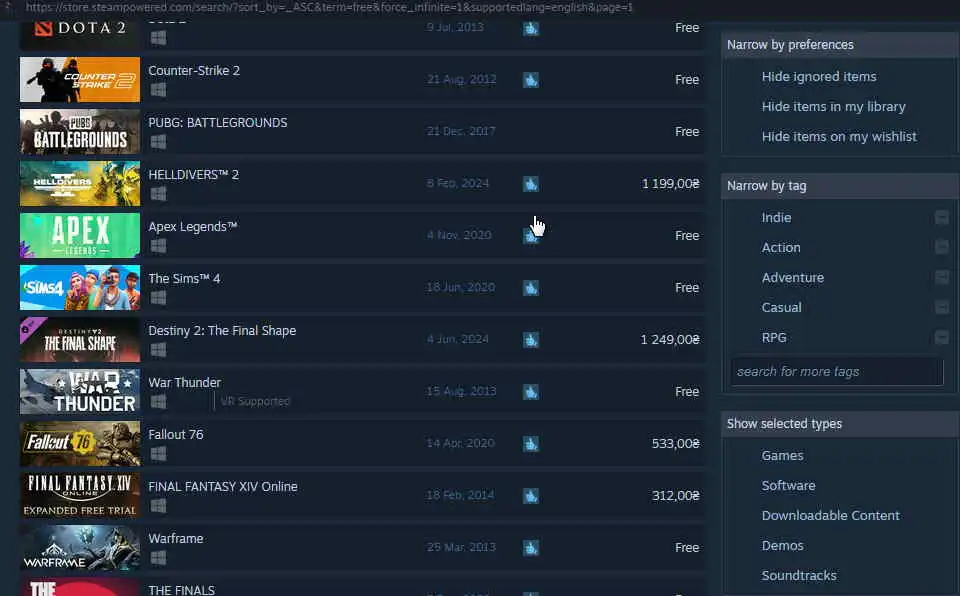The width and height of the screenshot is (960, 596).
Task: Click the War Thunder capsule image
Action: tap(80, 391)
